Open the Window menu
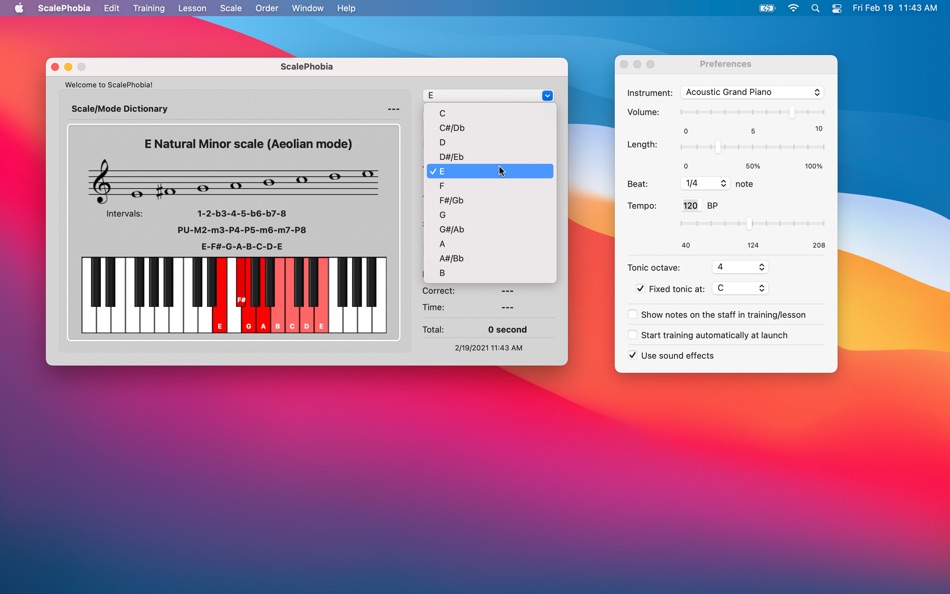Viewport: 950px width, 594px height. [307, 8]
